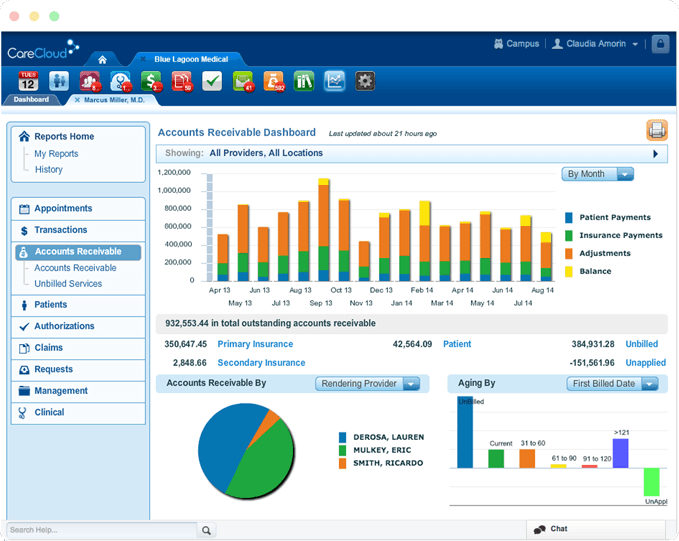Expand Claims reports section

[x=78, y=348]
